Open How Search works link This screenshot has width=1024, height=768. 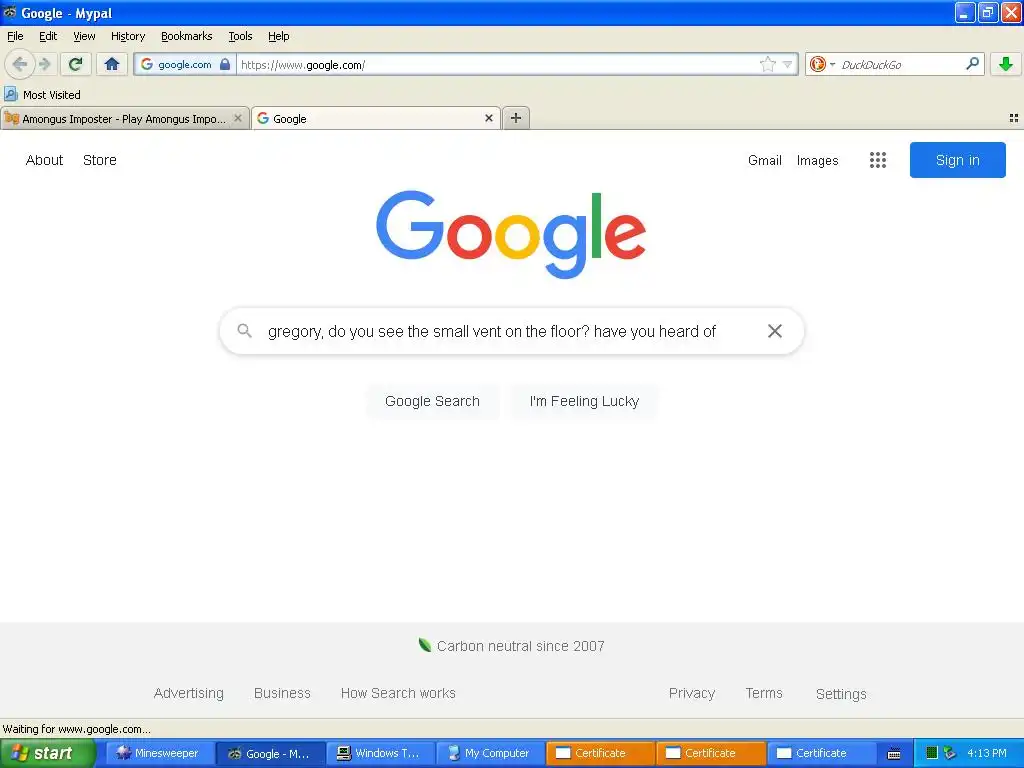398,693
